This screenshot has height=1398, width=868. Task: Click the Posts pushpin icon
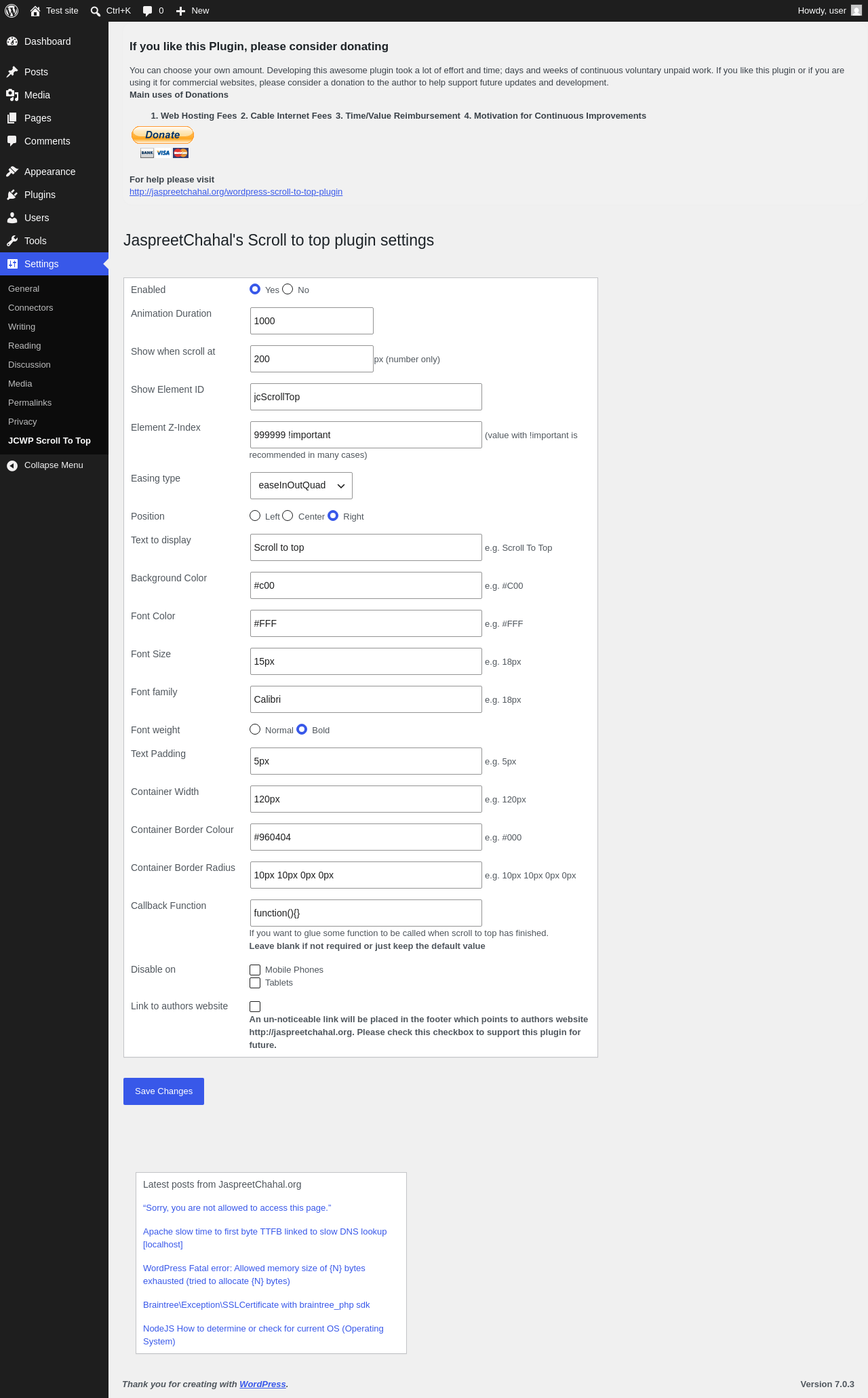[x=12, y=72]
